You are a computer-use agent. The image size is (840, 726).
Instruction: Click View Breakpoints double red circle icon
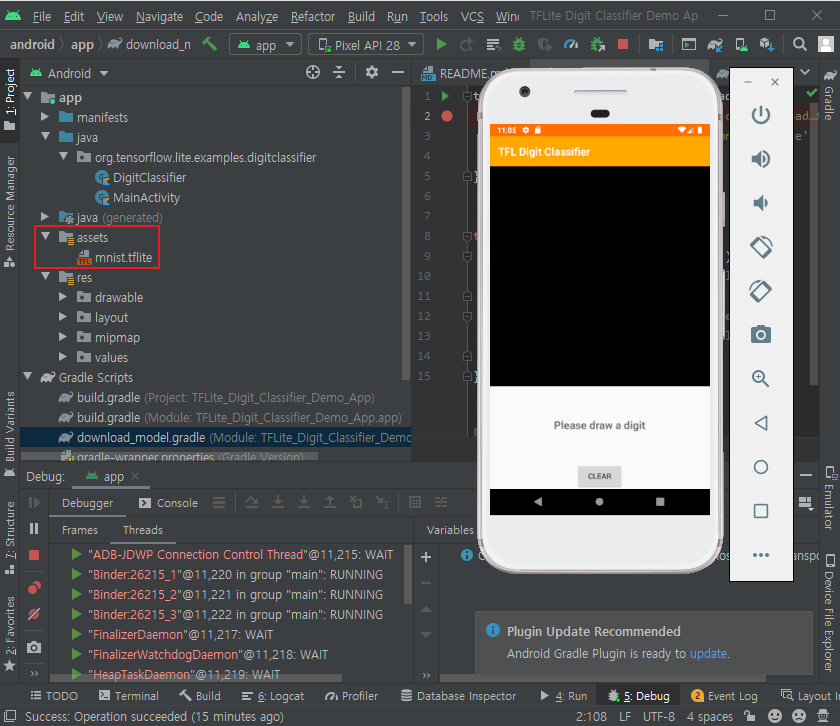point(34,588)
